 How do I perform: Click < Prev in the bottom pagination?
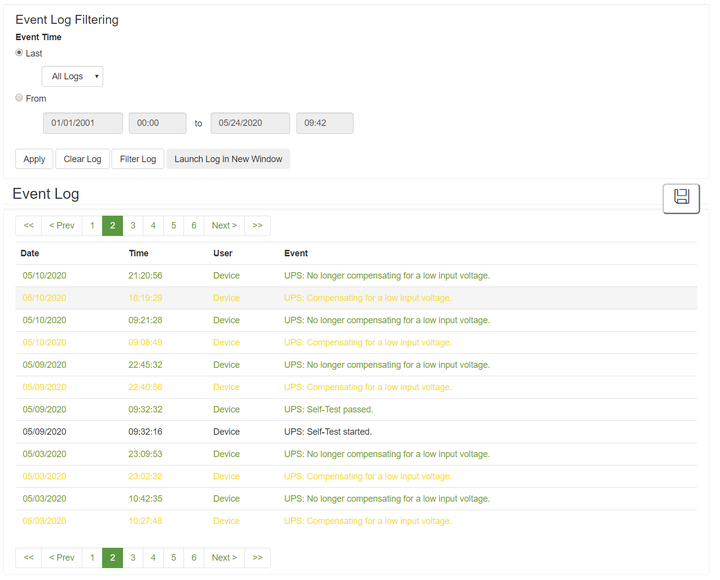tap(62, 557)
